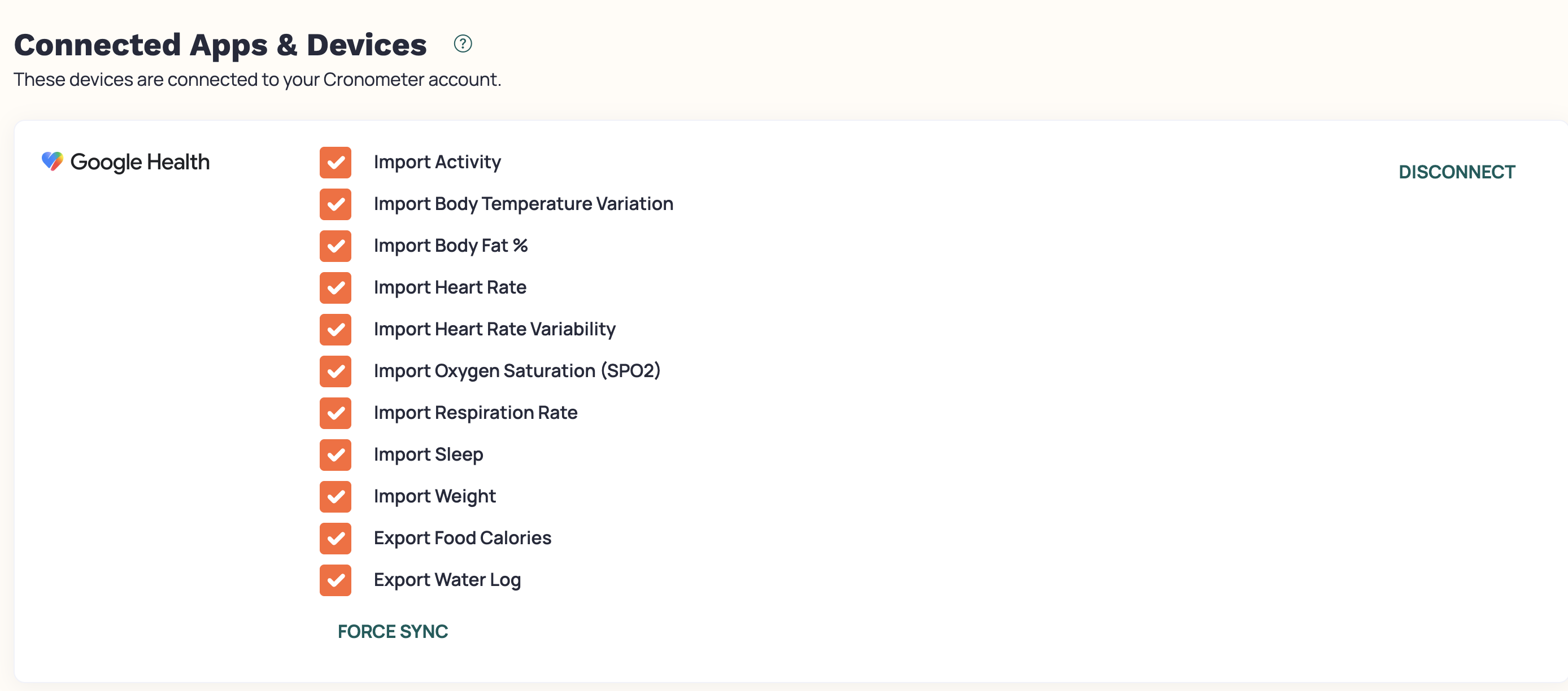Uncheck Import Heart Rate Variability

coord(336,330)
